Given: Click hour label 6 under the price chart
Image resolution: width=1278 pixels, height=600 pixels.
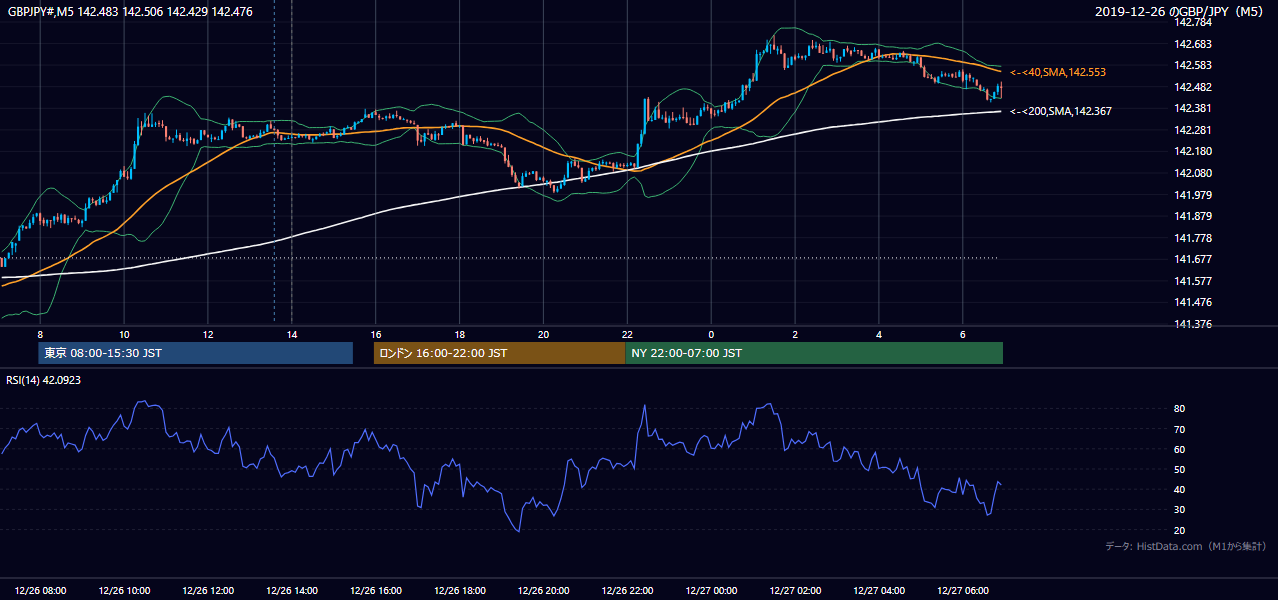Looking at the screenshot, I should tap(962, 334).
